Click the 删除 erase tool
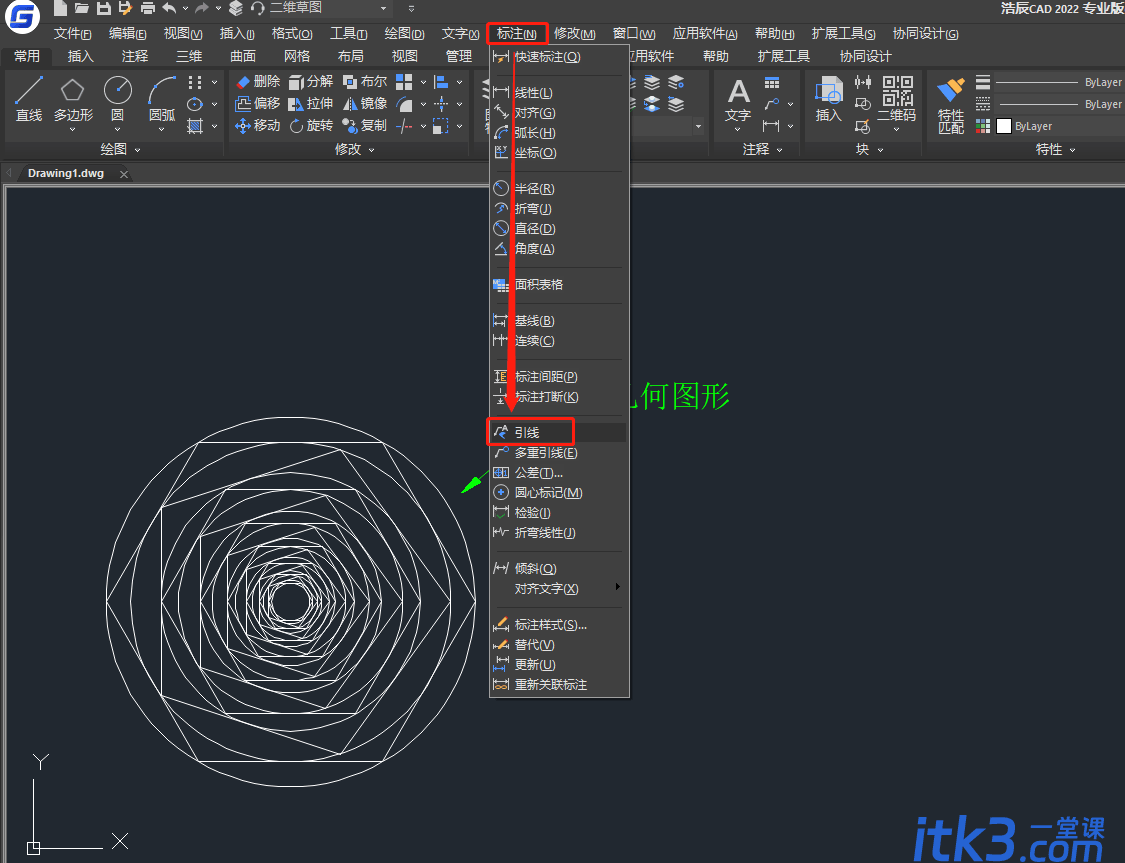The width and height of the screenshot is (1125, 863). pyautogui.click(x=258, y=82)
